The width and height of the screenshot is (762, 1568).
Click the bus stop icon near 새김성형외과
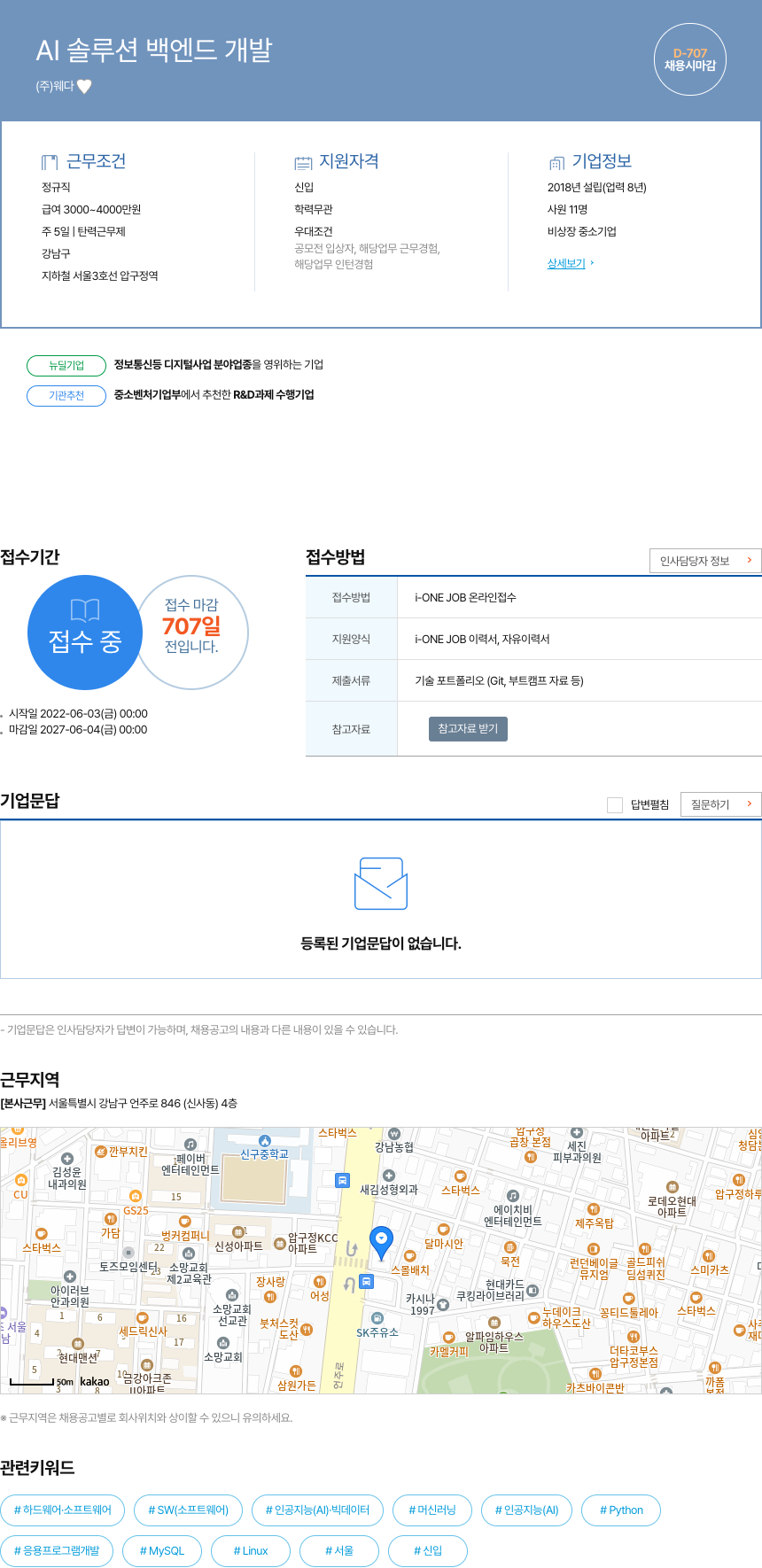pyautogui.click(x=342, y=1180)
